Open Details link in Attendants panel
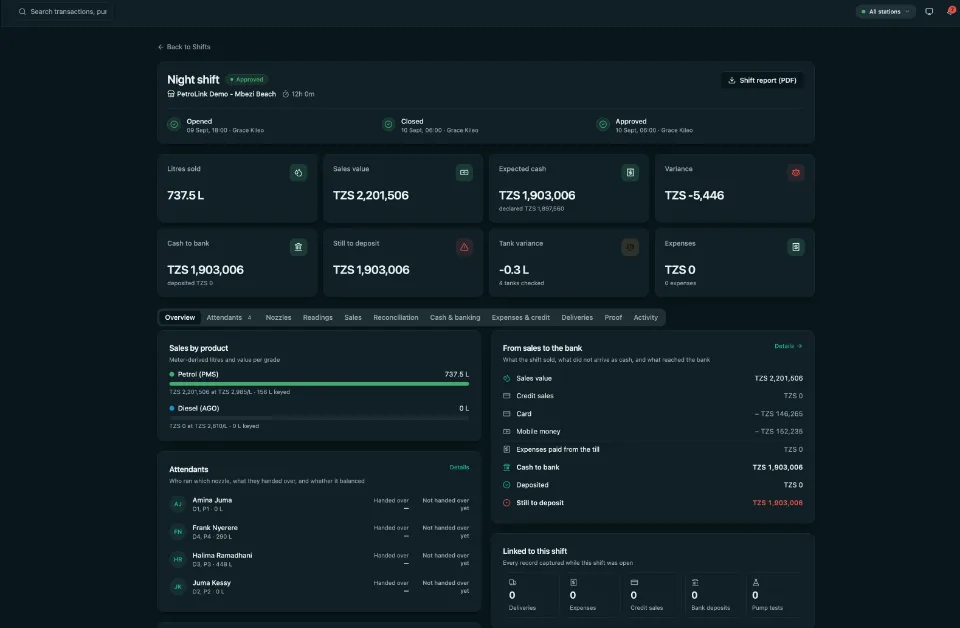This screenshot has width=960, height=628. coord(459,468)
